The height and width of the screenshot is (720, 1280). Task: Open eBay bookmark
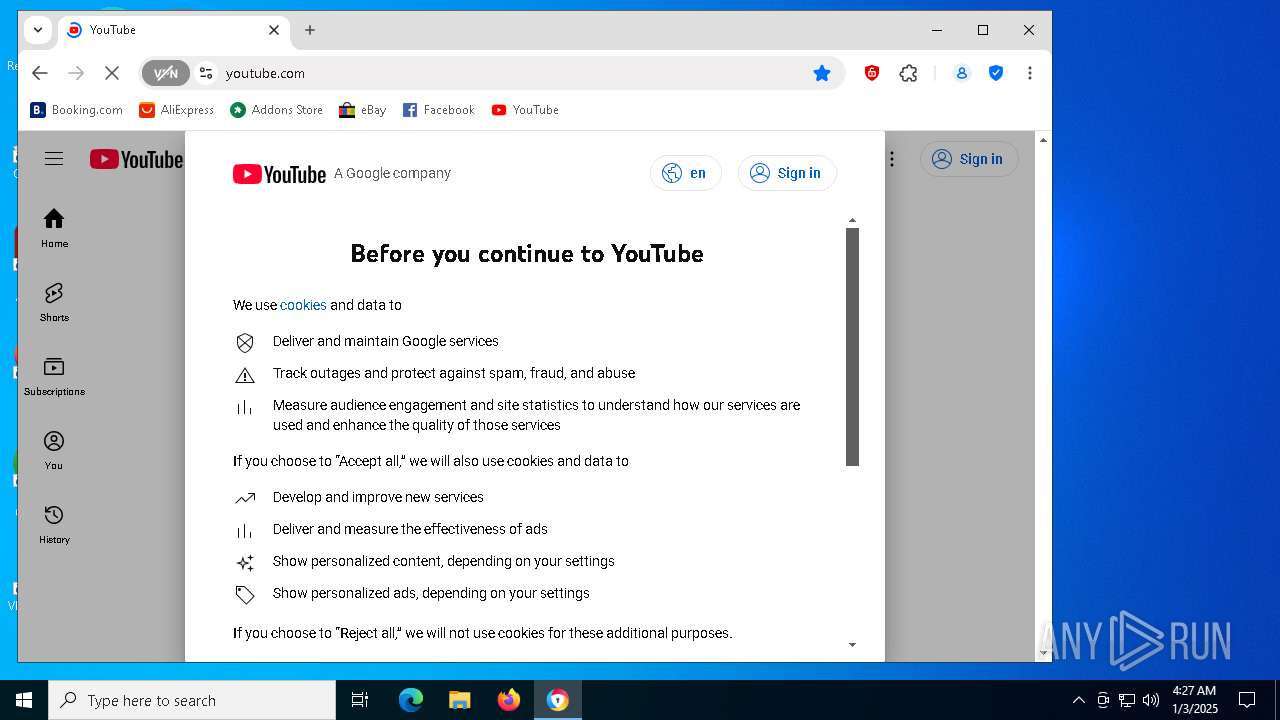point(363,110)
